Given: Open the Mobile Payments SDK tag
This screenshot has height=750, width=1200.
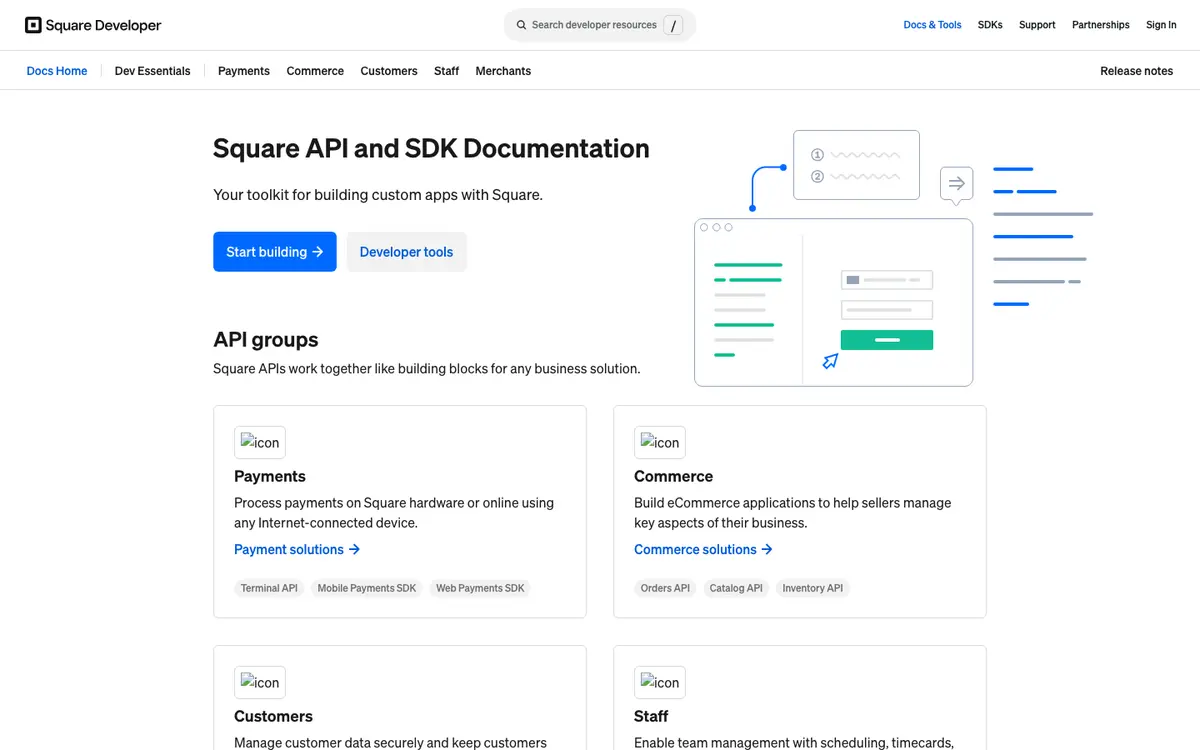Looking at the screenshot, I should (x=367, y=588).
